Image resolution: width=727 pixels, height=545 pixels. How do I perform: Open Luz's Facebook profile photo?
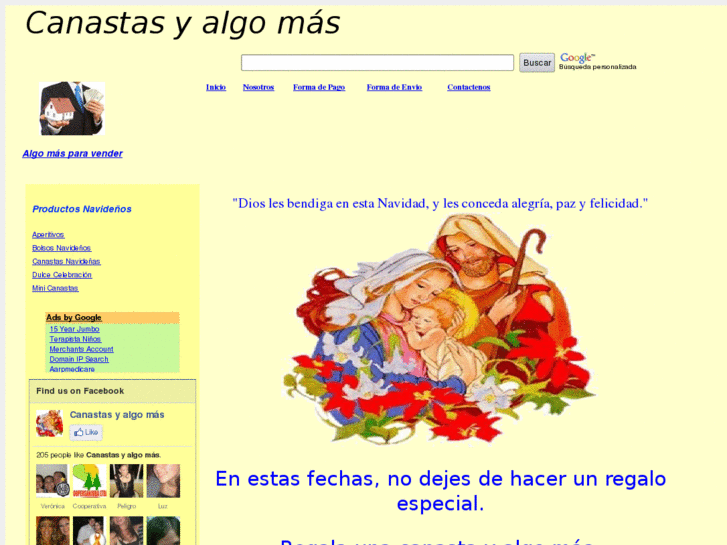163,481
